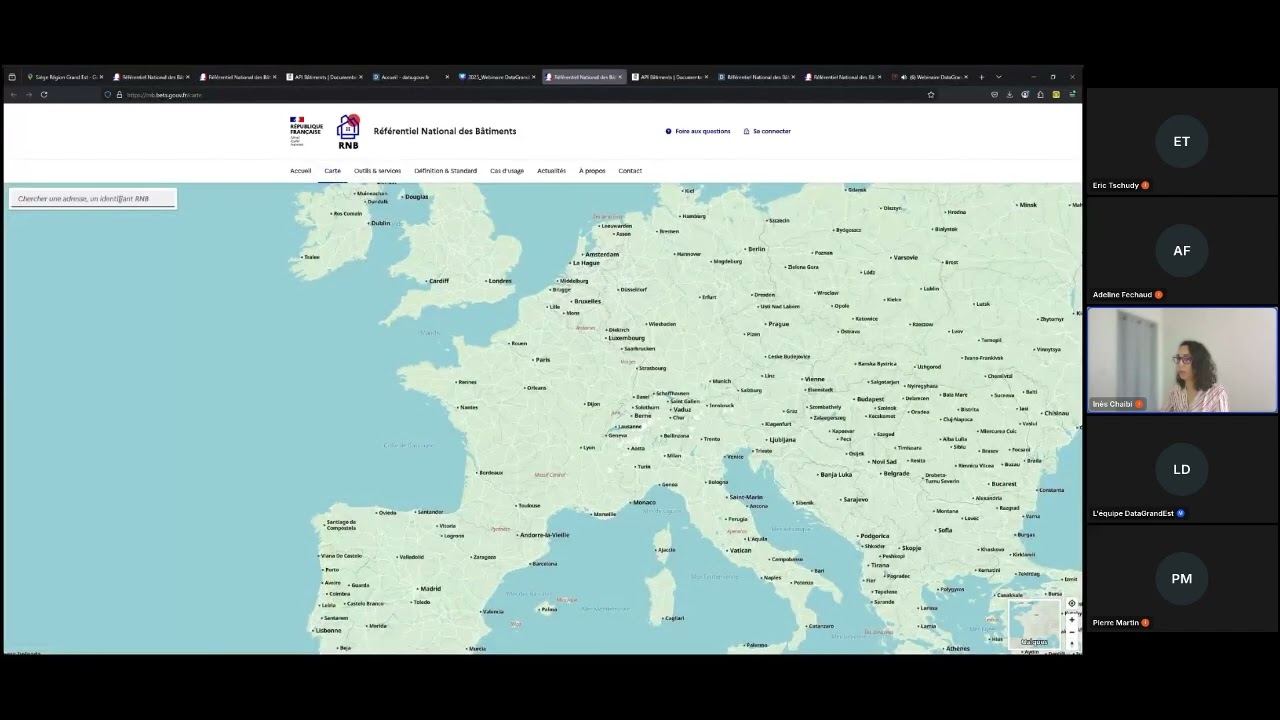Switch to 2025_Webinaire DataGrand tab
The image size is (1280, 720).
point(497,77)
